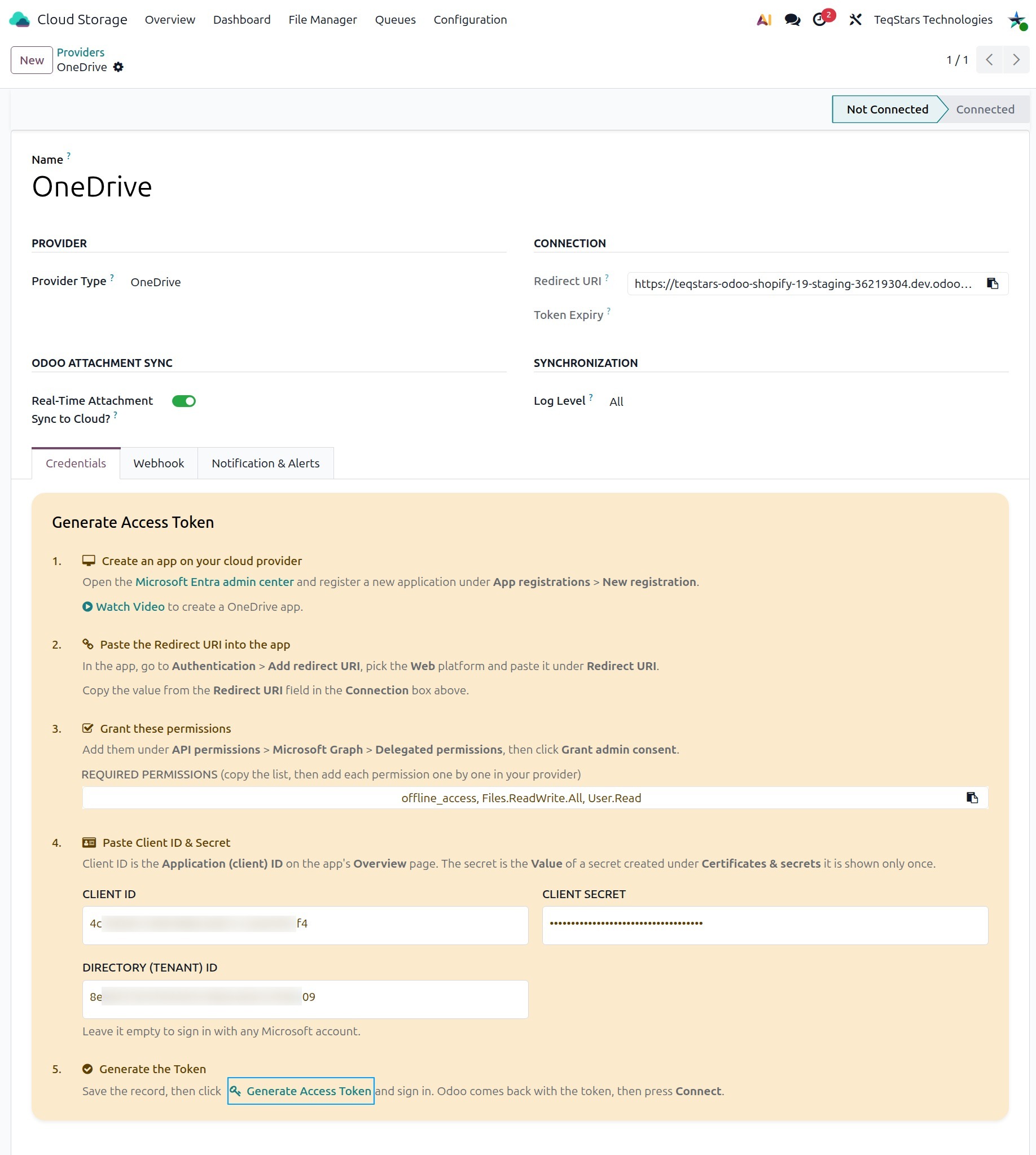
Task: Click the Directory (Tenant) ID input field
Action: click(305, 999)
